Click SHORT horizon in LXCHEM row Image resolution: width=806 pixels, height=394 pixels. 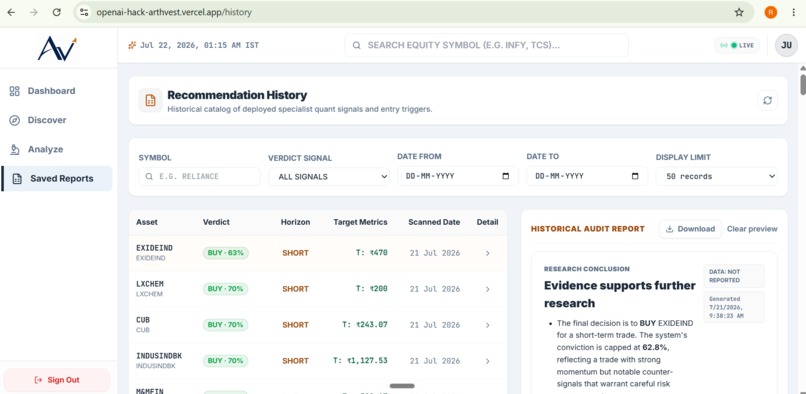[296, 289]
